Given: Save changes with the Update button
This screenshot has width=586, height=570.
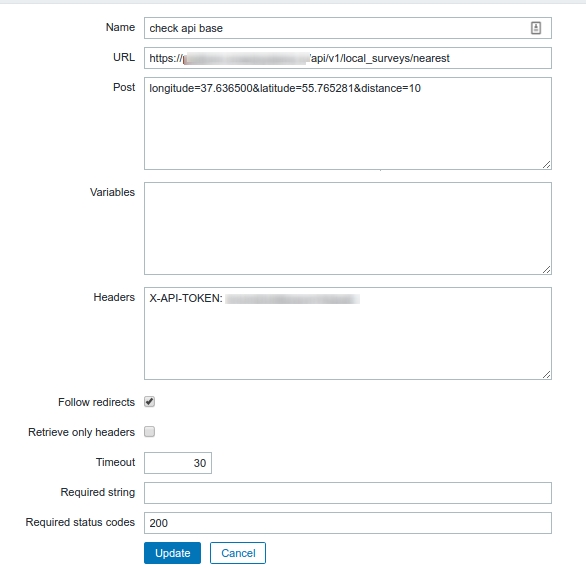Looking at the screenshot, I should 172,553.
